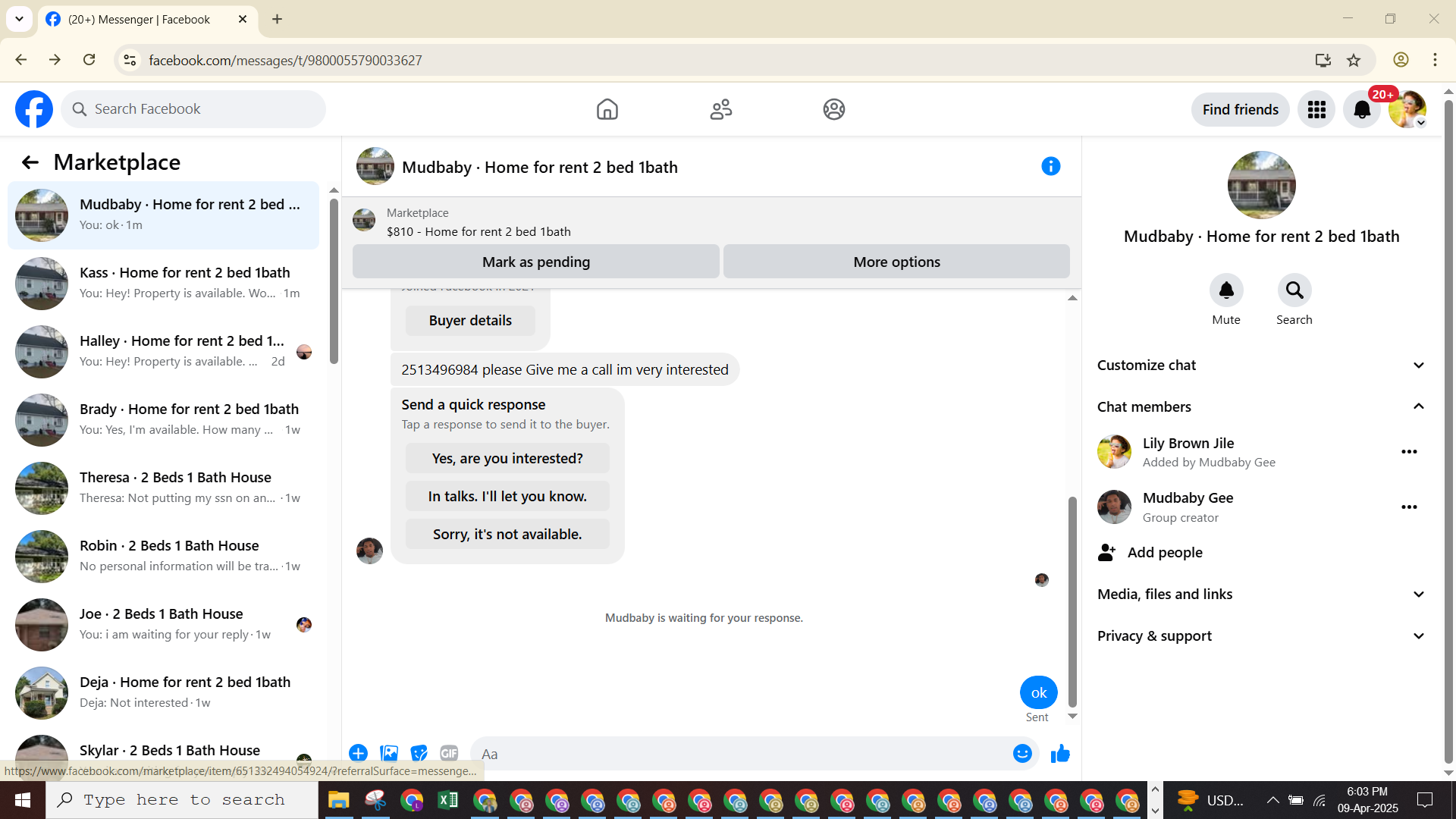
Task: Open Brady Home for rent chat
Action: pos(163,420)
